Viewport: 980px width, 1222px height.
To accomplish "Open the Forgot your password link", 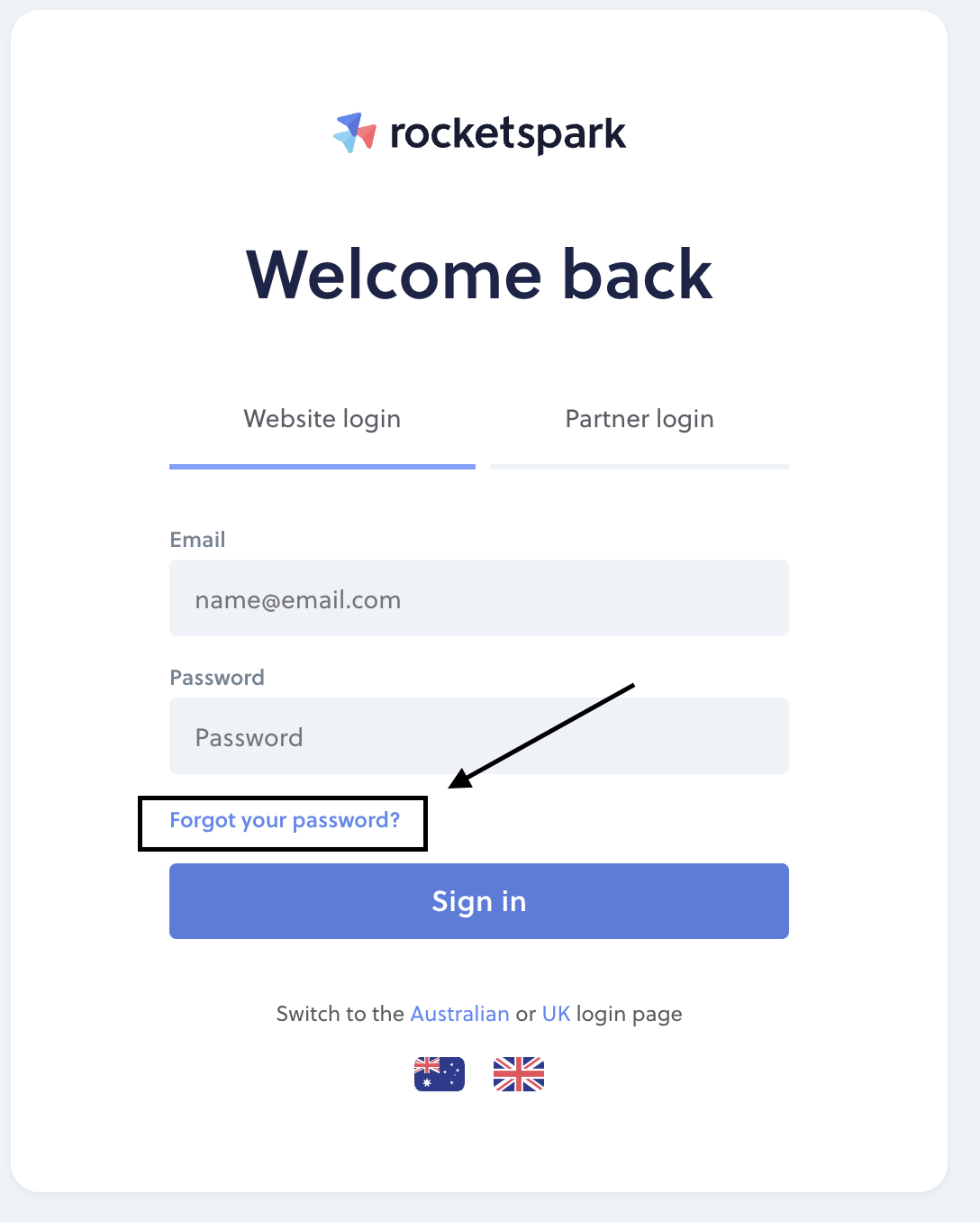I will (285, 820).
